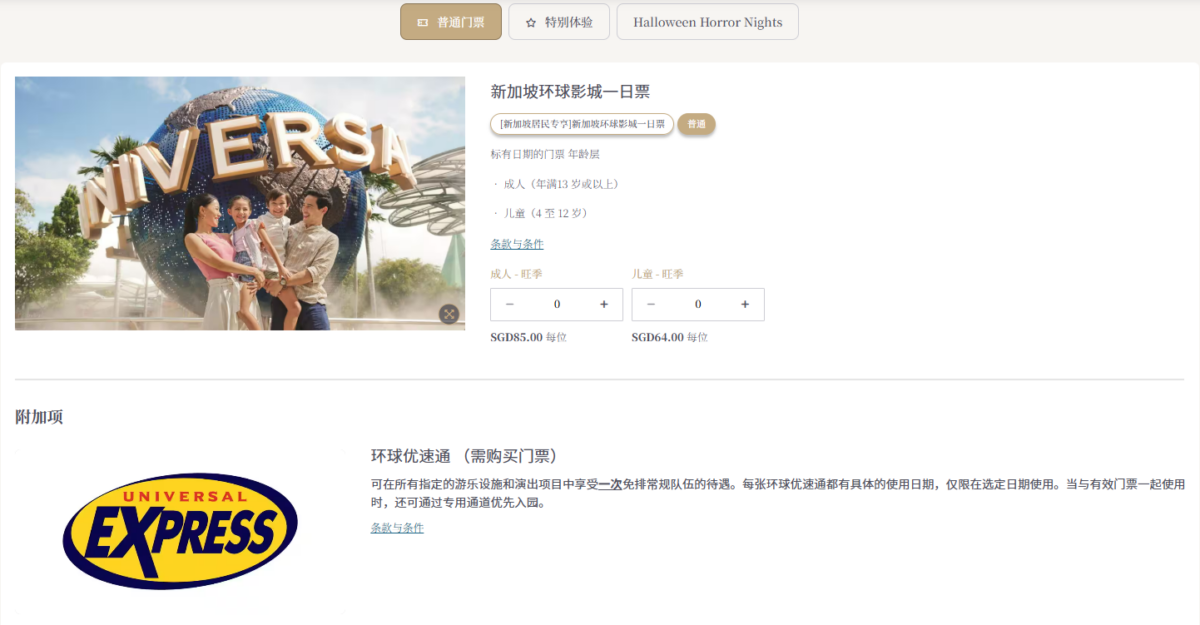Focus the adult ticket quantity field
This screenshot has height=625, width=1200.
point(557,304)
